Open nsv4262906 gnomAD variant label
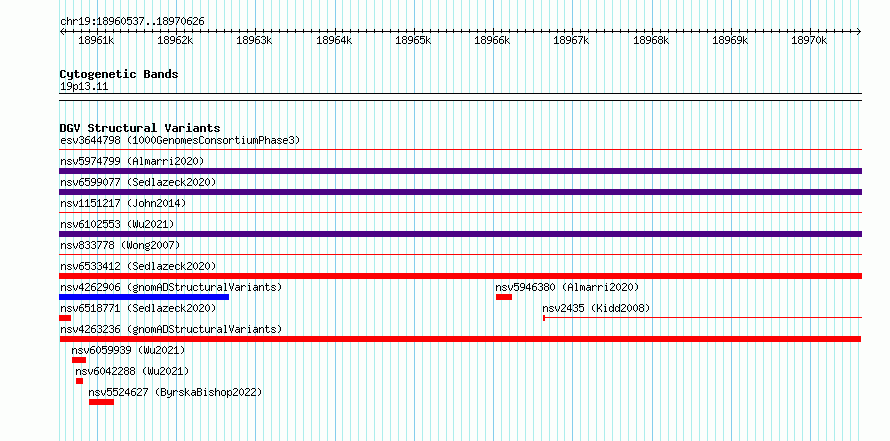 pyautogui.click(x=171, y=287)
